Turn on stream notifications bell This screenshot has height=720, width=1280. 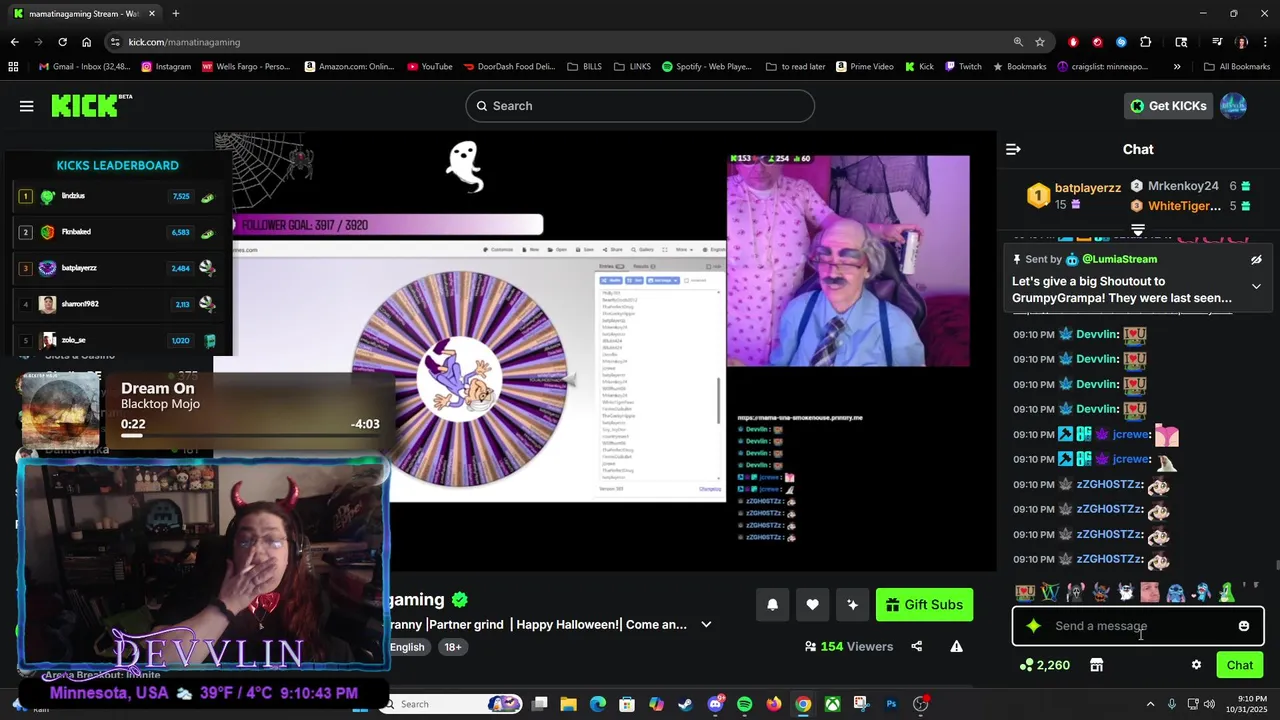[x=772, y=604]
